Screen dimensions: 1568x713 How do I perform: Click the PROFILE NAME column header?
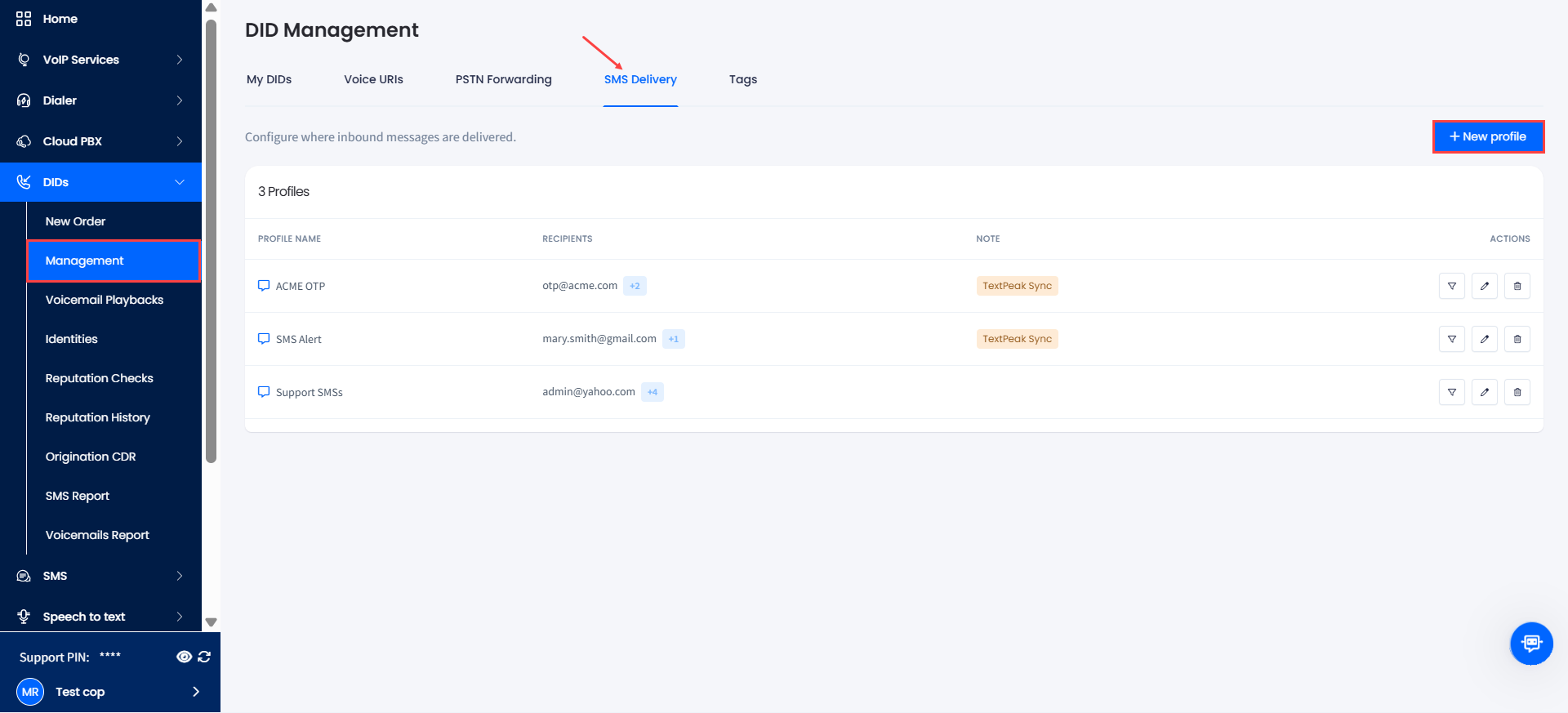(289, 238)
